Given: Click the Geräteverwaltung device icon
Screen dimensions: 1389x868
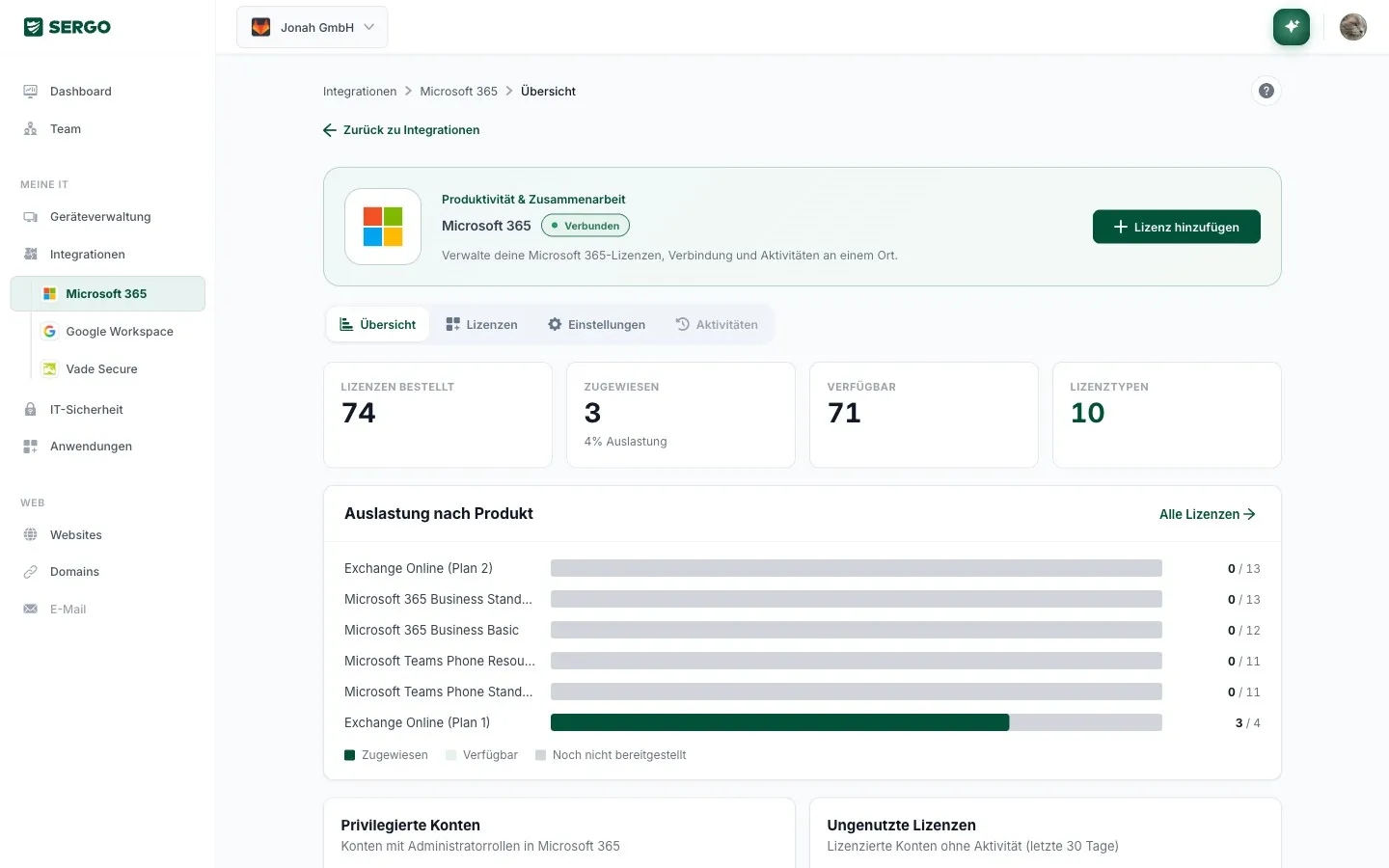Looking at the screenshot, I should pyautogui.click(x=30, y=217).
